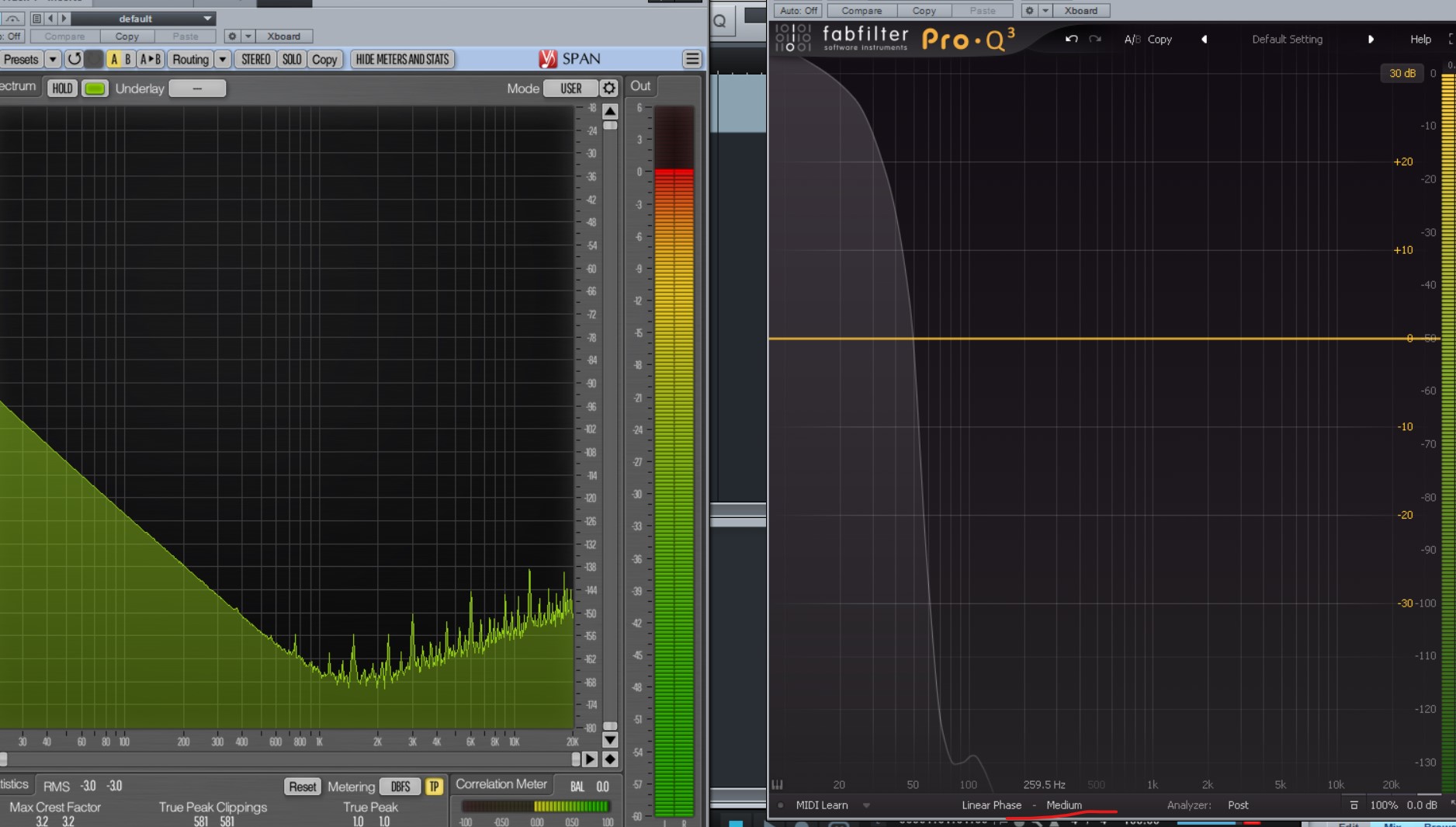Viewport: 1456px width, 827px height.
Task: Expand the MIDI Learn dropdown arrow
Action: [866, 805]
